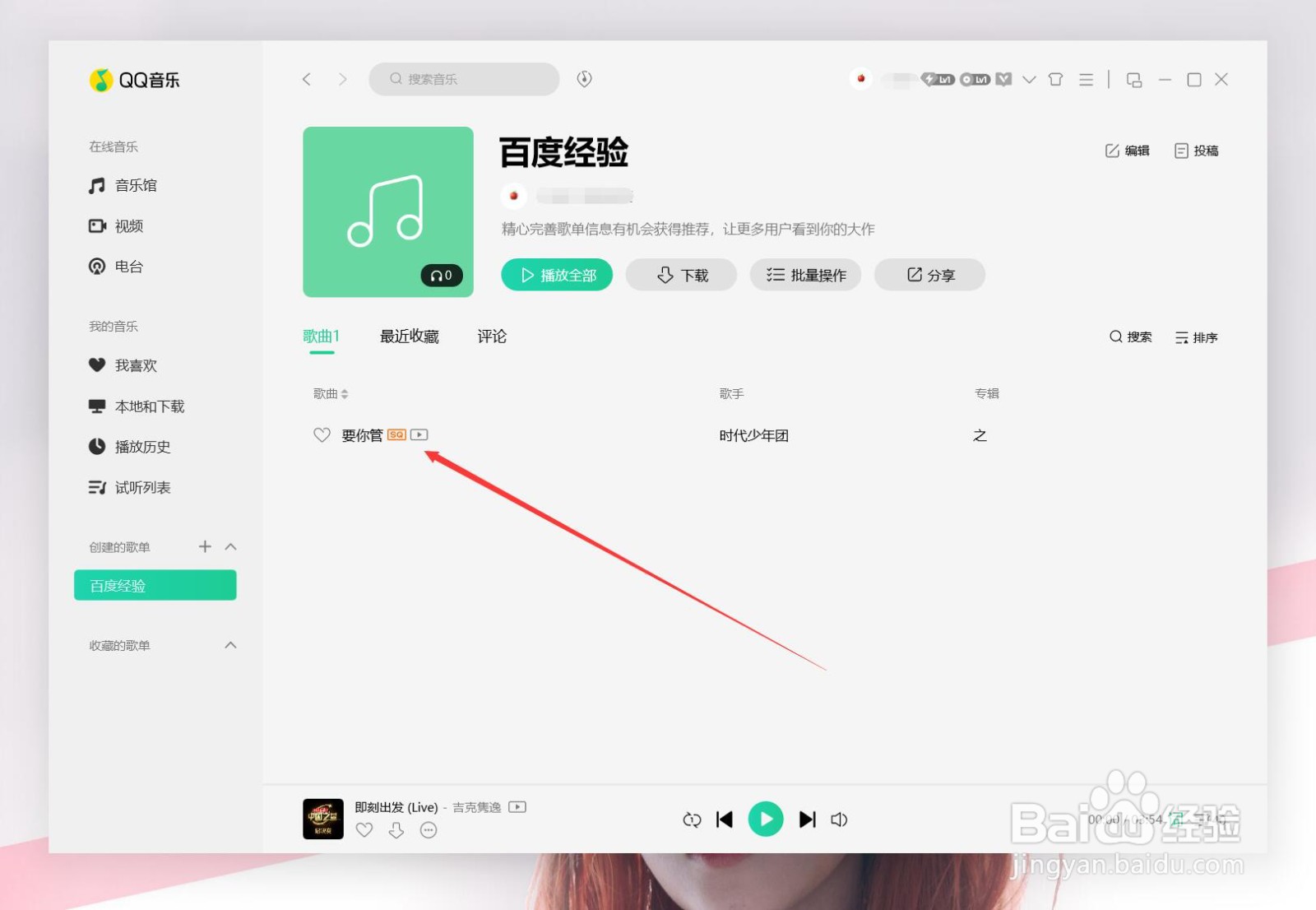This screenshot has height=910, width=1316.
Task: Switch to mini player mode
Action: (1134, 80)
